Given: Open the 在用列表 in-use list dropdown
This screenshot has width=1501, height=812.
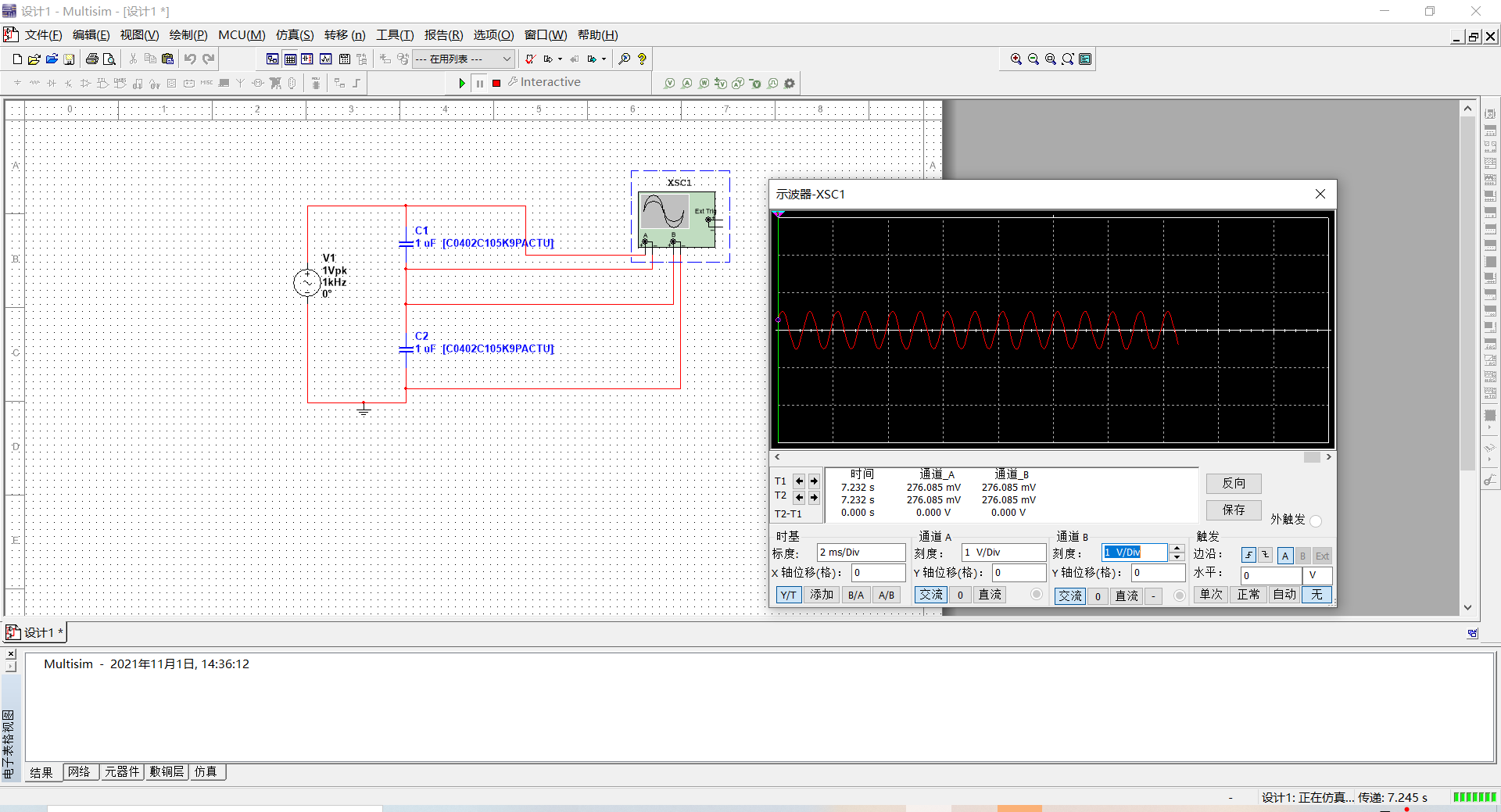Looking at the screenshot, I should [x=463, y=59].
